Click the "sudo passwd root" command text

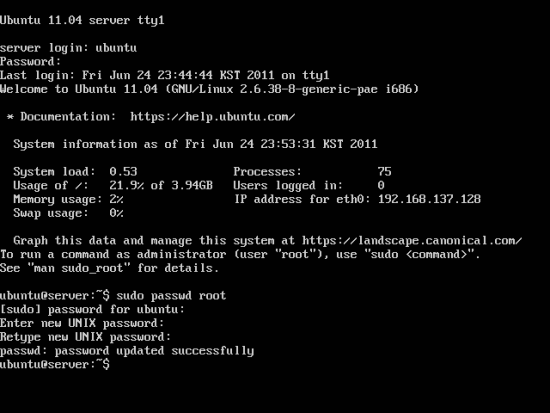click(x=171, y=296)
